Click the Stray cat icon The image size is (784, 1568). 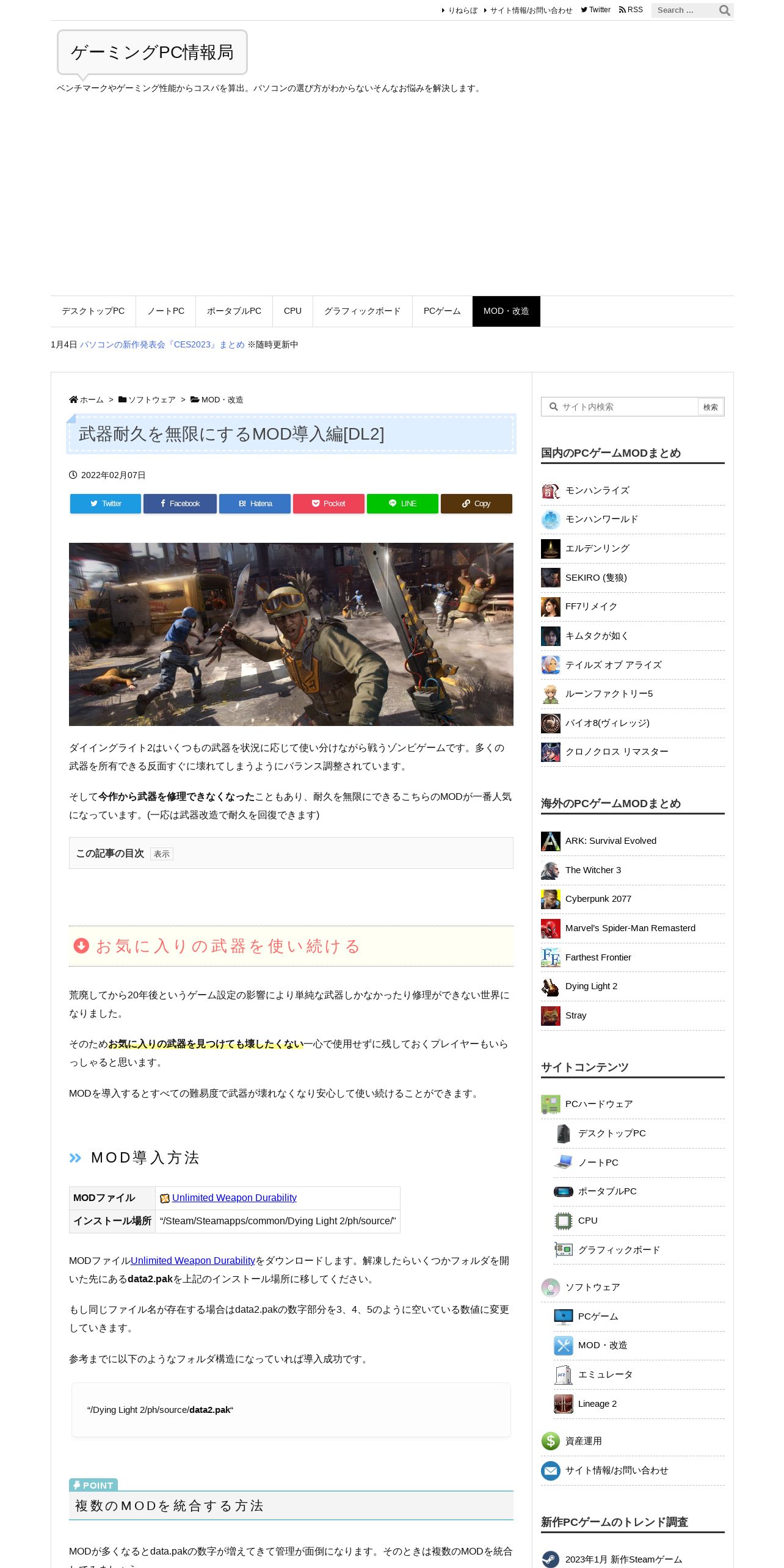click(550, 1016)
